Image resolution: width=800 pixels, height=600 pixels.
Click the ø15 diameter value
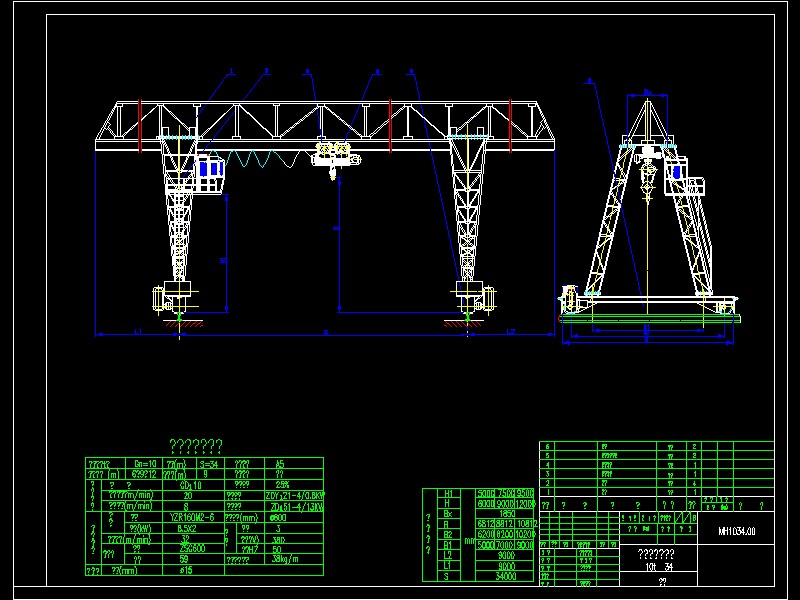pos(186,570)
